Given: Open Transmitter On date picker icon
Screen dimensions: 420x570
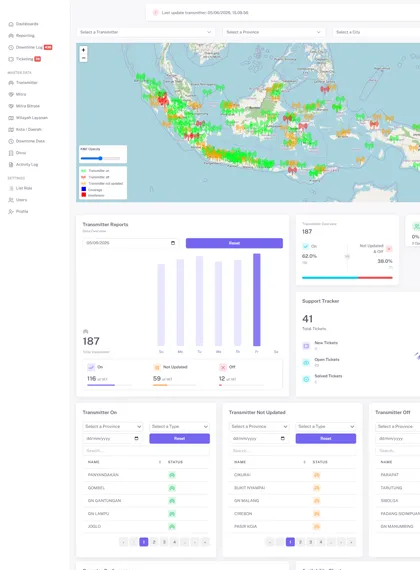Looking at the screenshot, I should point(136,438).
